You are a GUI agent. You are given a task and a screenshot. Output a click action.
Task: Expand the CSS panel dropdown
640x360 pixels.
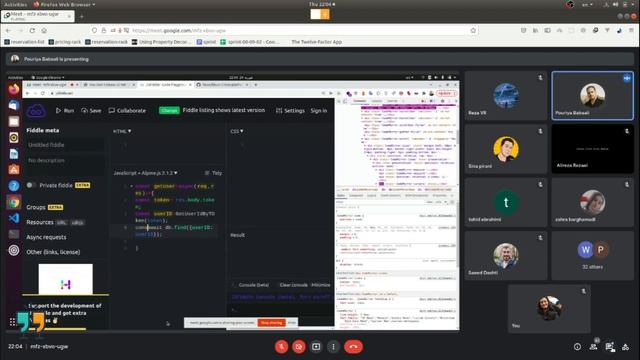click(237, 131)
